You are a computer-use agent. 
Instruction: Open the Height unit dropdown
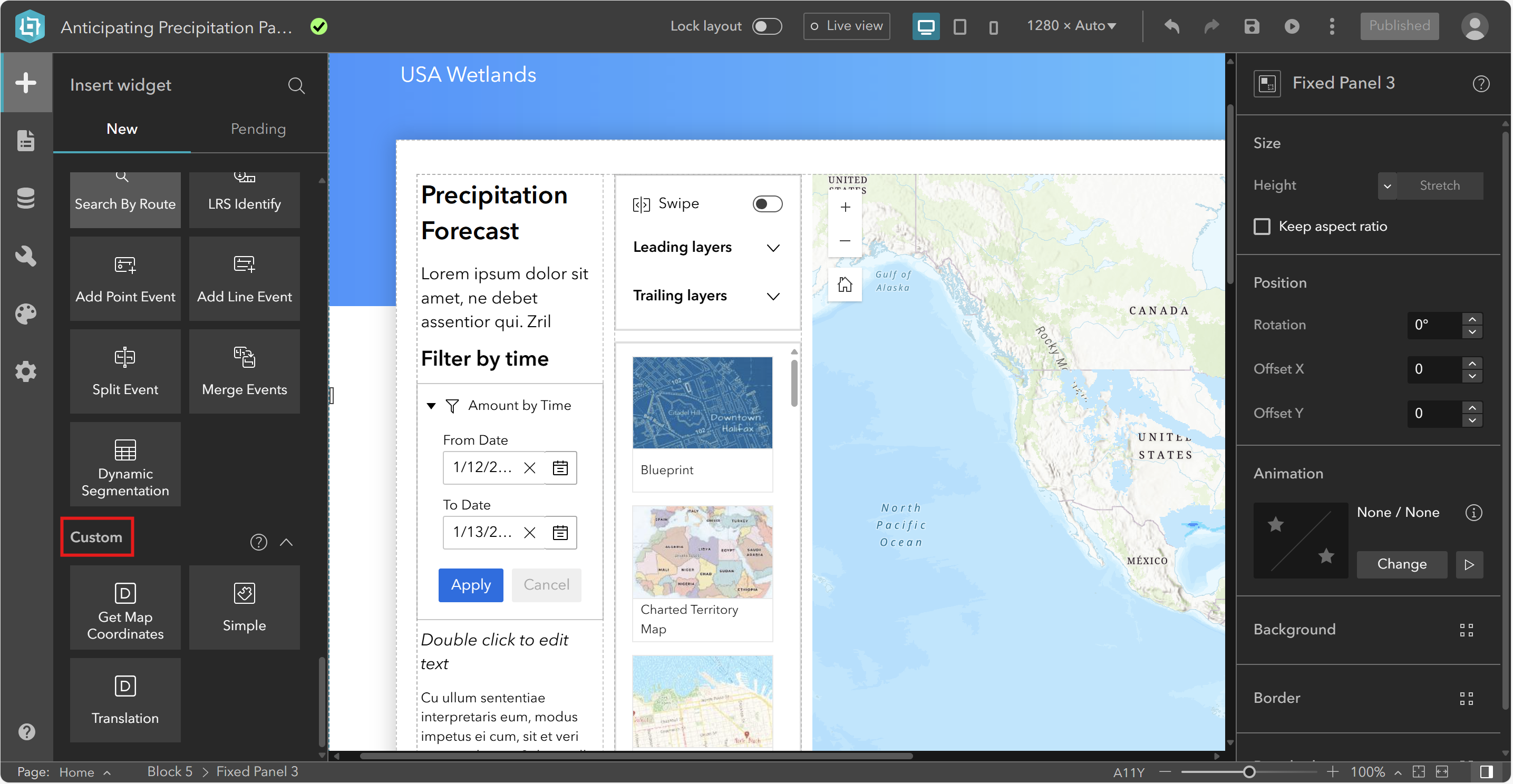pos(1386,186)
